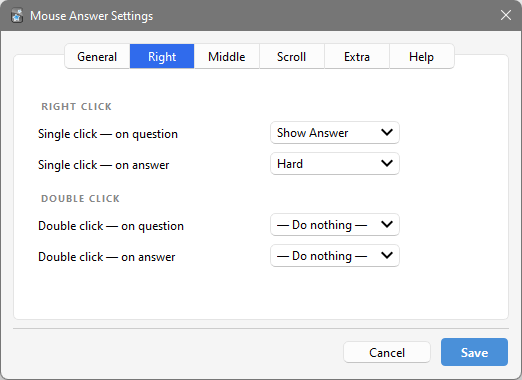Click the DOUBLE CLICK section heading
Viewport: 522px width, 380px height.
pyautogui.click(x=80, y=199)
